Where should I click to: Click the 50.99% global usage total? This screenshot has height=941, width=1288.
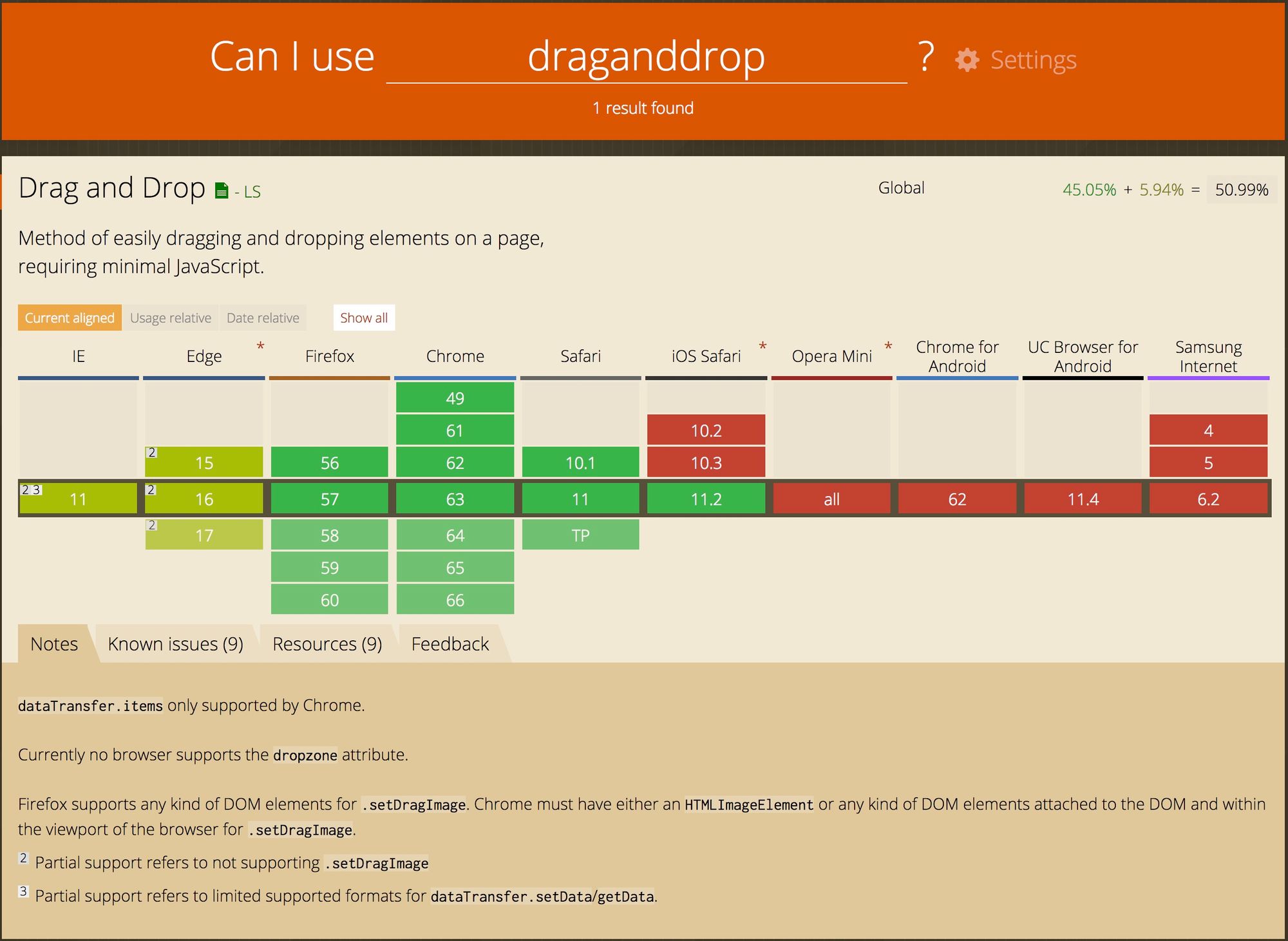click(1241, 190)
